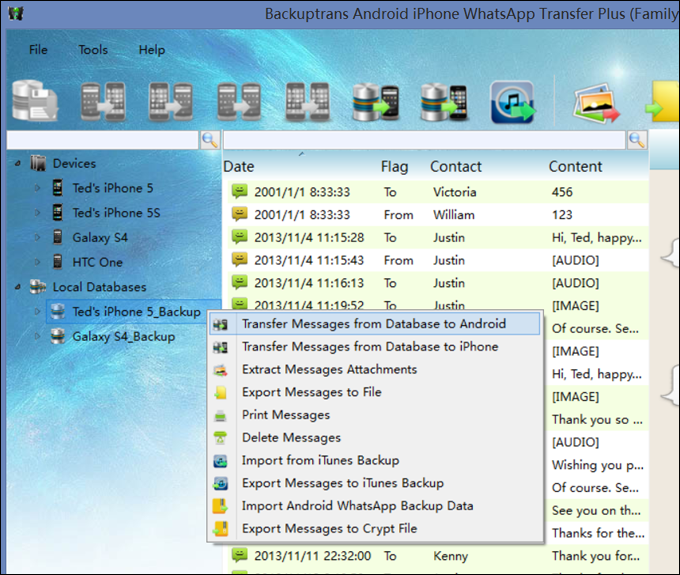Choose Print Messages from the context menu
680x575 pixels.
point(375,415)
